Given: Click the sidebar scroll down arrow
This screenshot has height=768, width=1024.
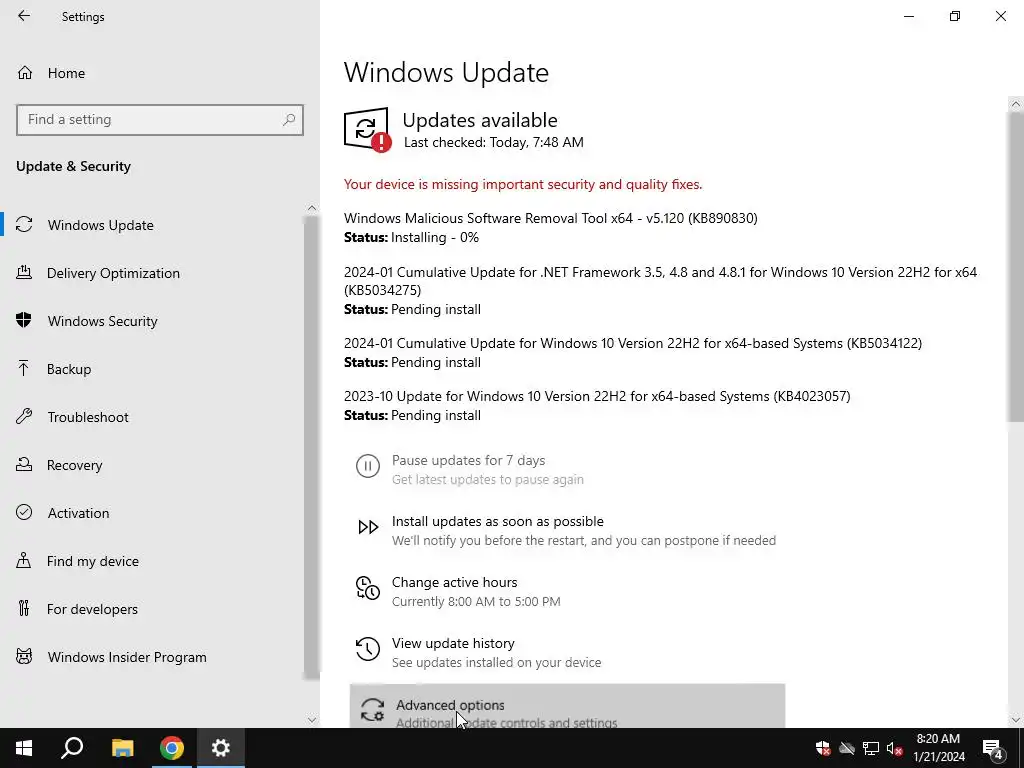Looking at the screenshot, I should tap(312, 720).
